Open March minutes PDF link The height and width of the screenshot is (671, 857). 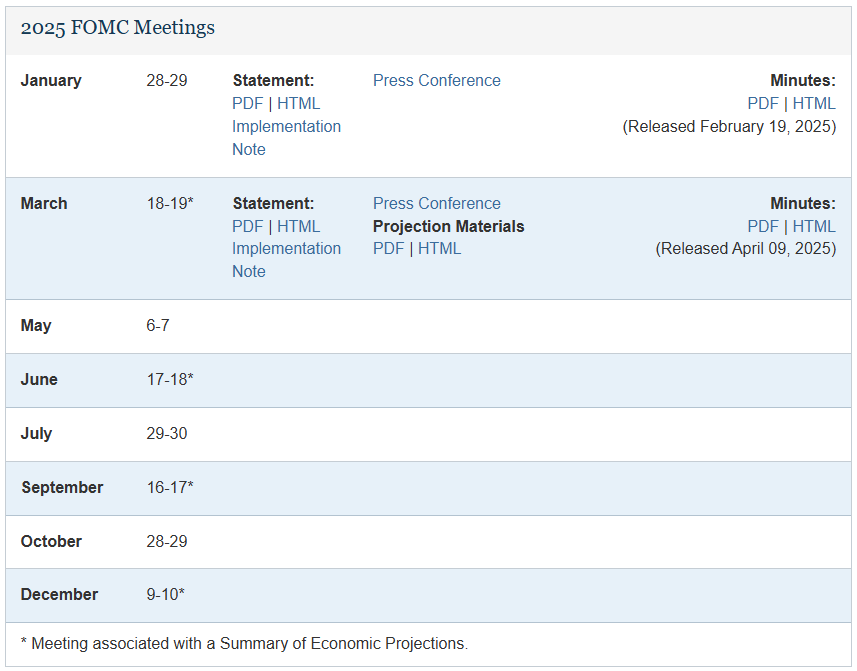pos(763,226)
